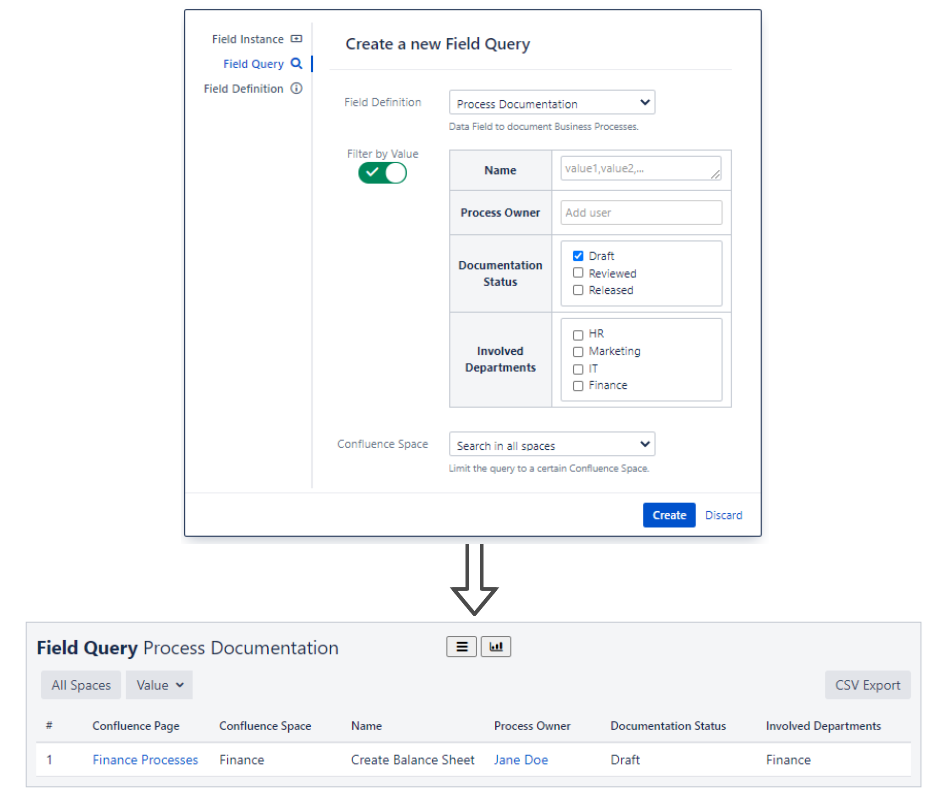Open the Field Definition sidebar item
This screenshot has width=937, height=800.
click(x=253, y=89)
